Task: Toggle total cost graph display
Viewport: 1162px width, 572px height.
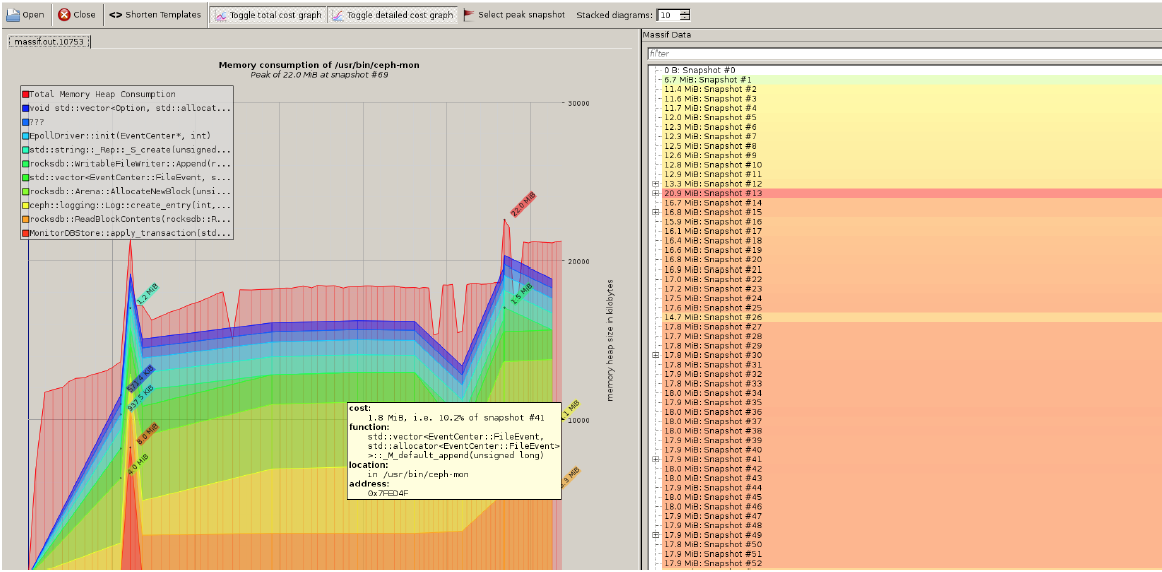Action: [x=268, y=15]
